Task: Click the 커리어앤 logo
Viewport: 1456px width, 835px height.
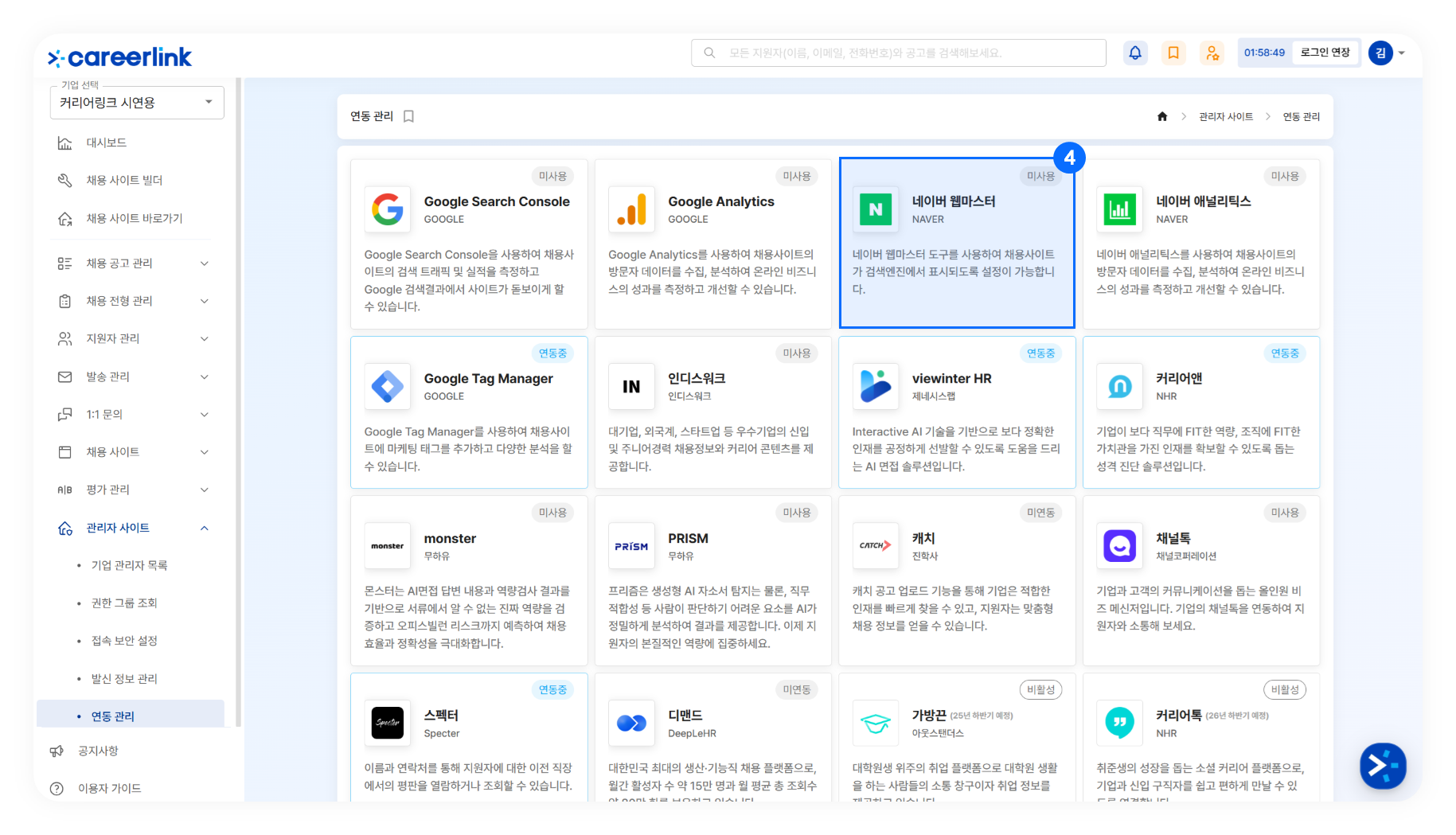Action: click(1119, 387)
